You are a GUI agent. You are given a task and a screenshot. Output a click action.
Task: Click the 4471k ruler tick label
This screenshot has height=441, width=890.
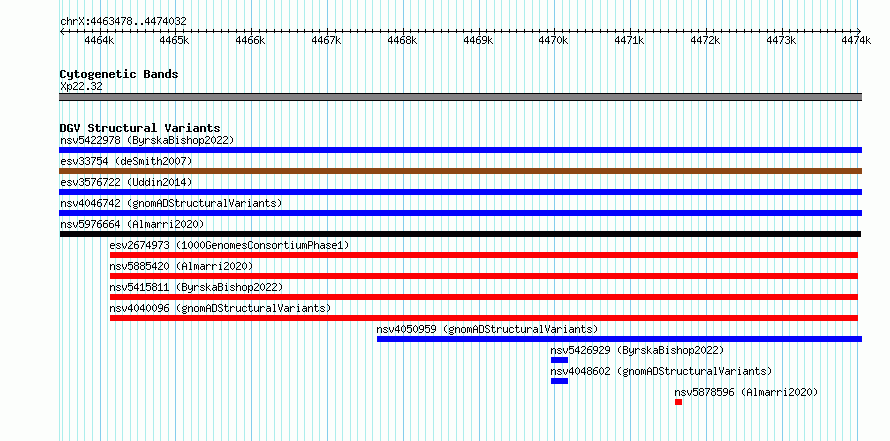(x=630, y=40)
